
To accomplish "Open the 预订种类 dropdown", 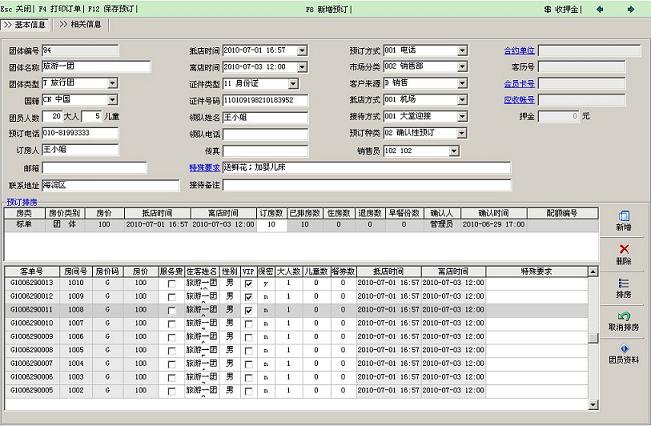I will [462, 133].
